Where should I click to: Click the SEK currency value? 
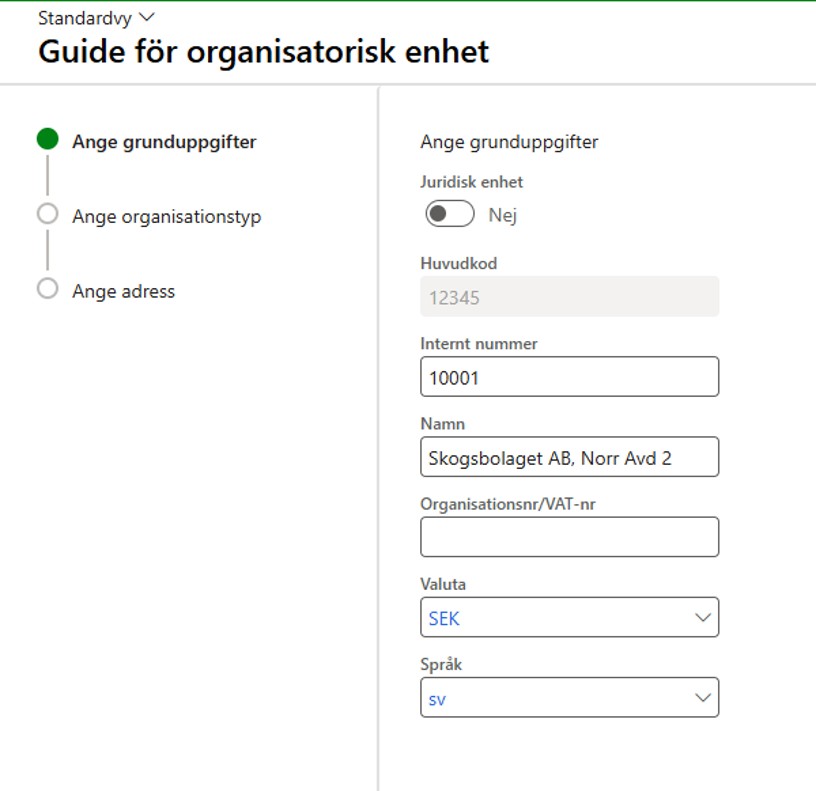click(444, 618)
